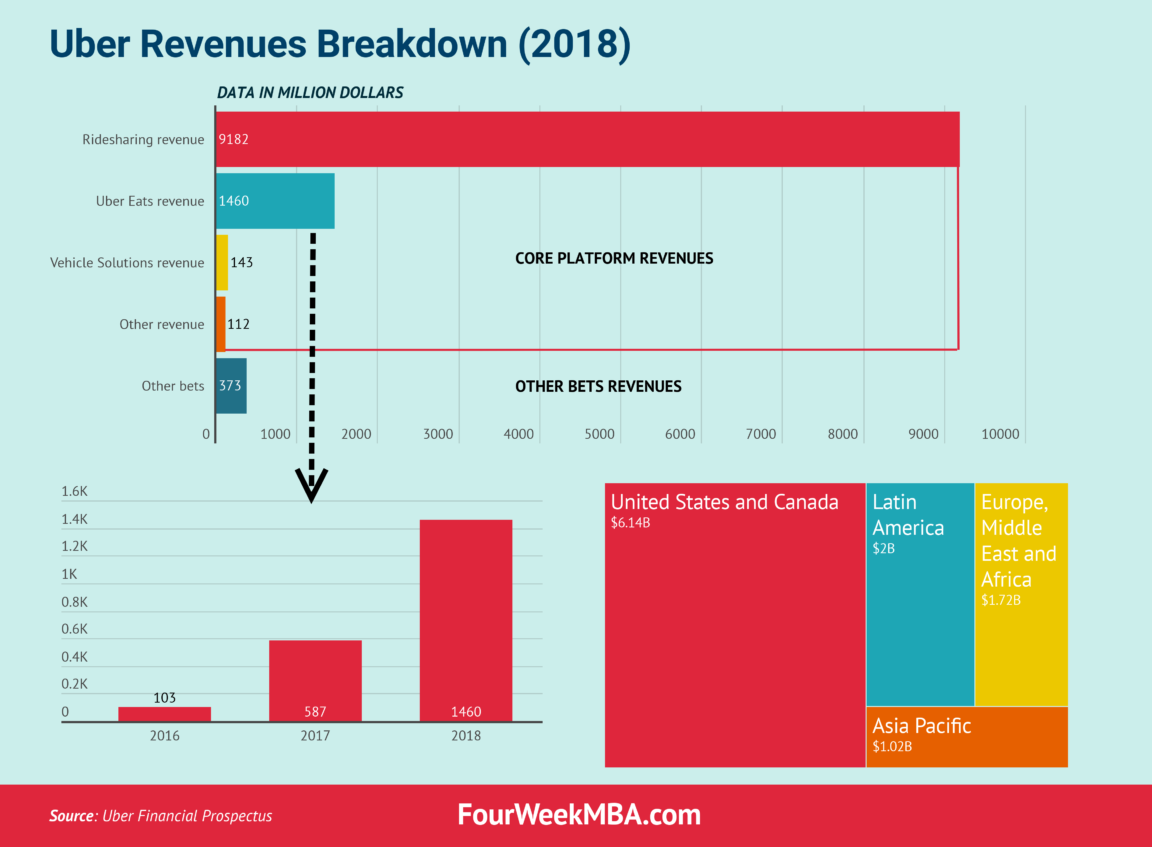Select the OTHER BETS REVENUES label
Viewport: 1152px width, 847px height.
[598, 386]
